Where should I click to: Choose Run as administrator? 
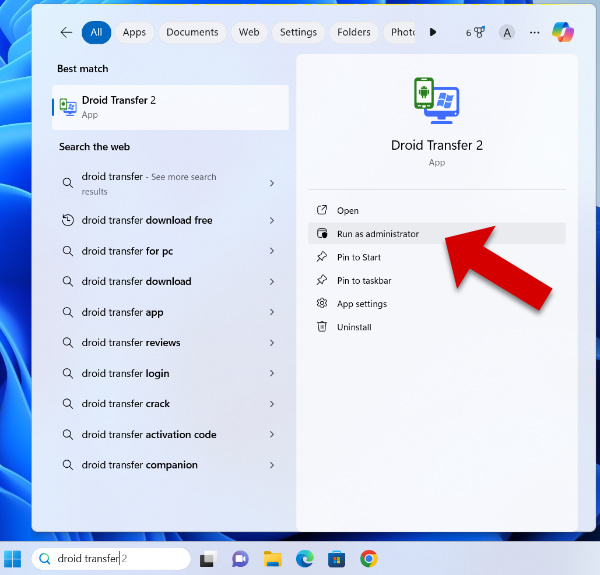tap(437, 234)
